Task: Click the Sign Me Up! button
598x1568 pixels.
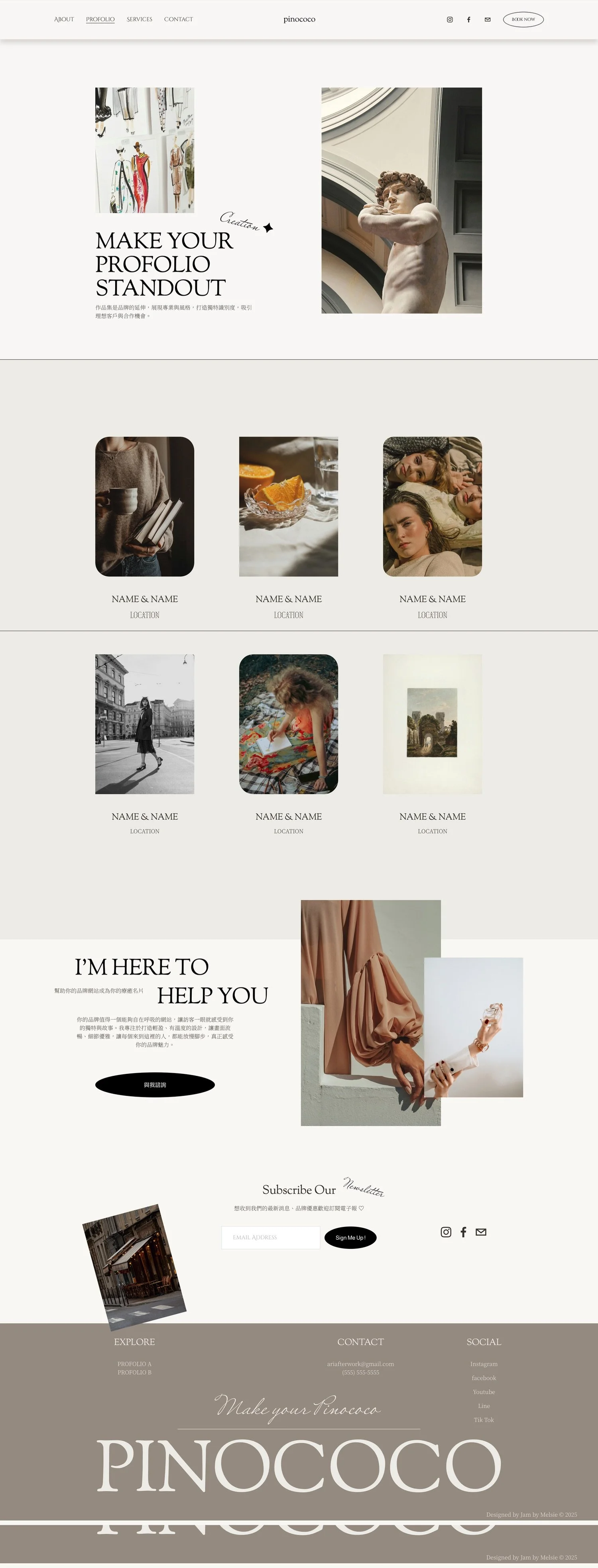Action: pos(350,1238)
